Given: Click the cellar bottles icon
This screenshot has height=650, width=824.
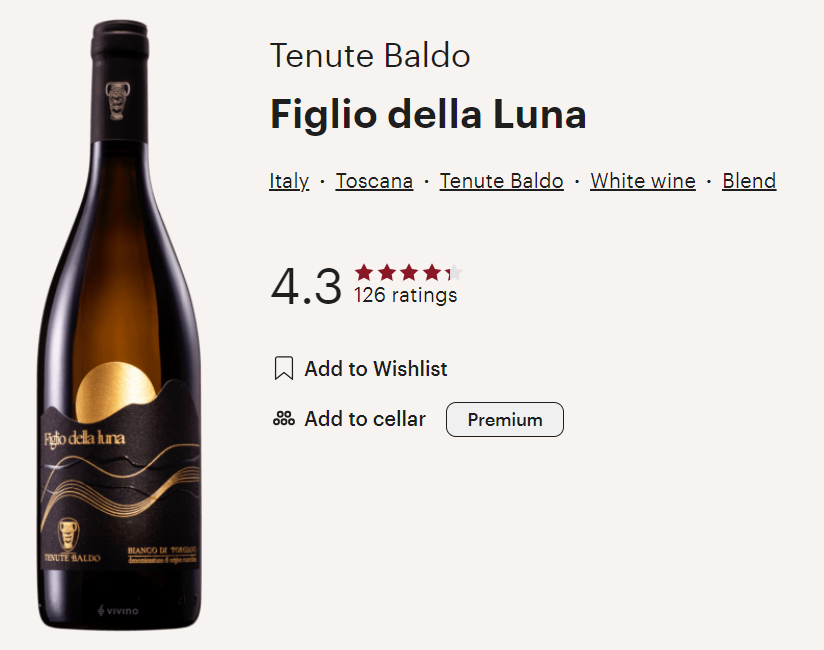Looking at the screenshot, I should (284, 419).
